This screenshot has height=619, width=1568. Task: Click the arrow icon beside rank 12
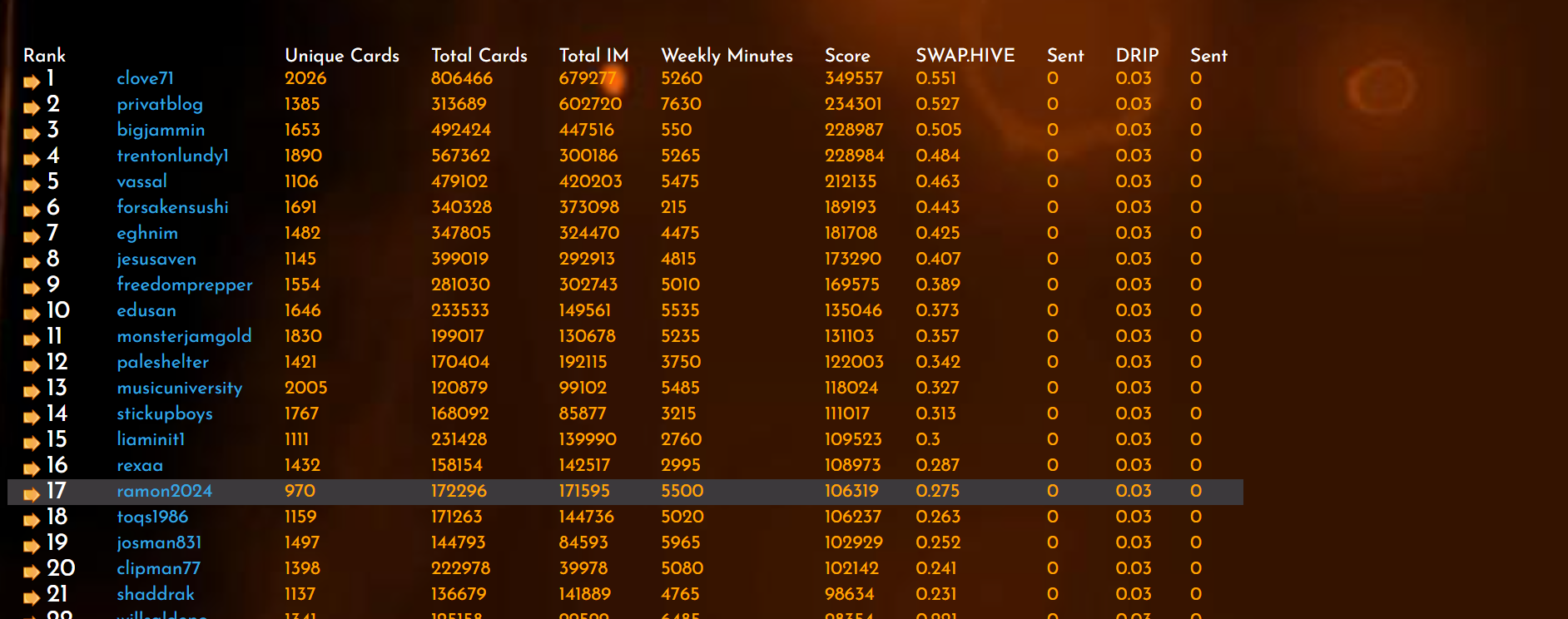pos(32,366)
